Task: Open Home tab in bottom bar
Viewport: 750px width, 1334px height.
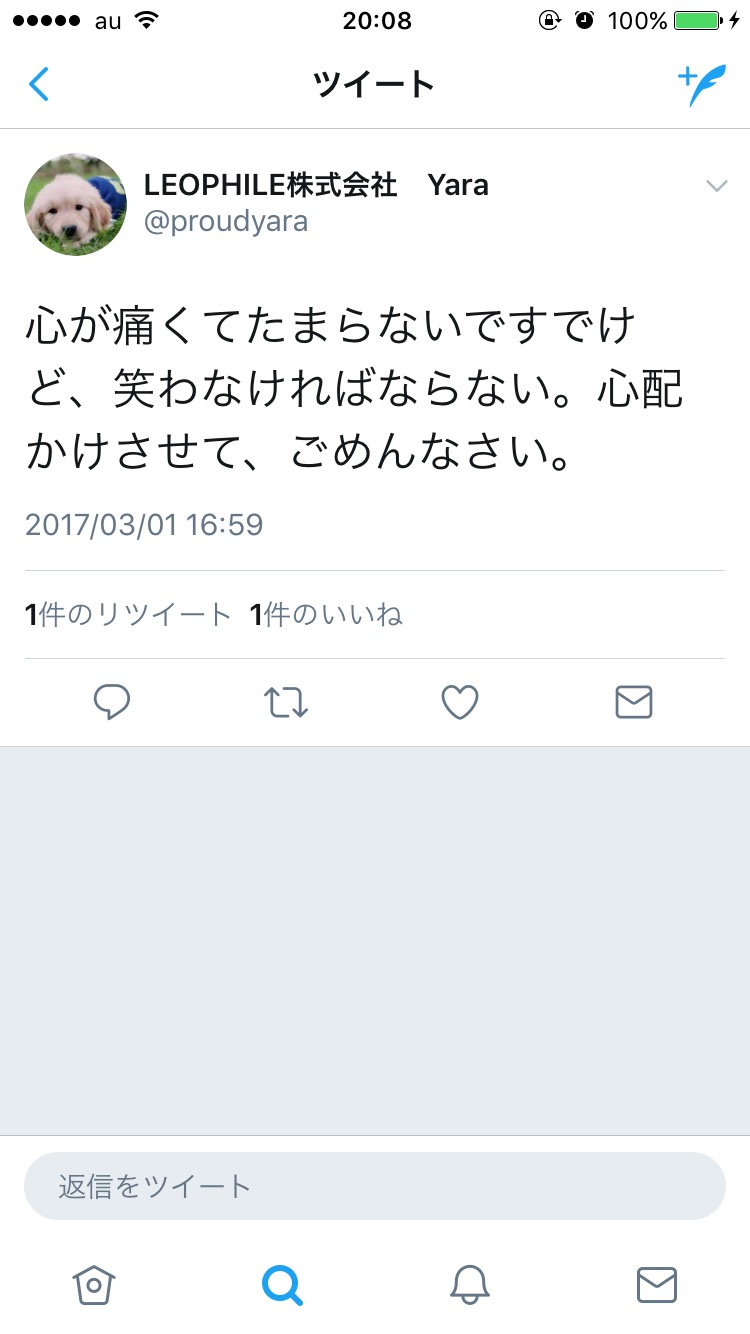Action: [94, 1285]
